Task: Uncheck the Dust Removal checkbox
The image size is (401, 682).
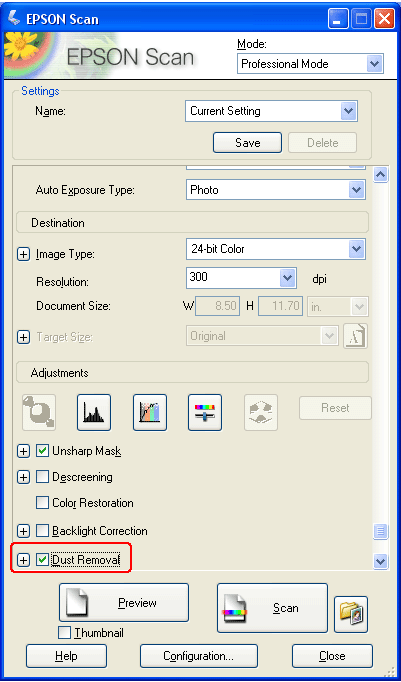Action: (x=42, y=560)
